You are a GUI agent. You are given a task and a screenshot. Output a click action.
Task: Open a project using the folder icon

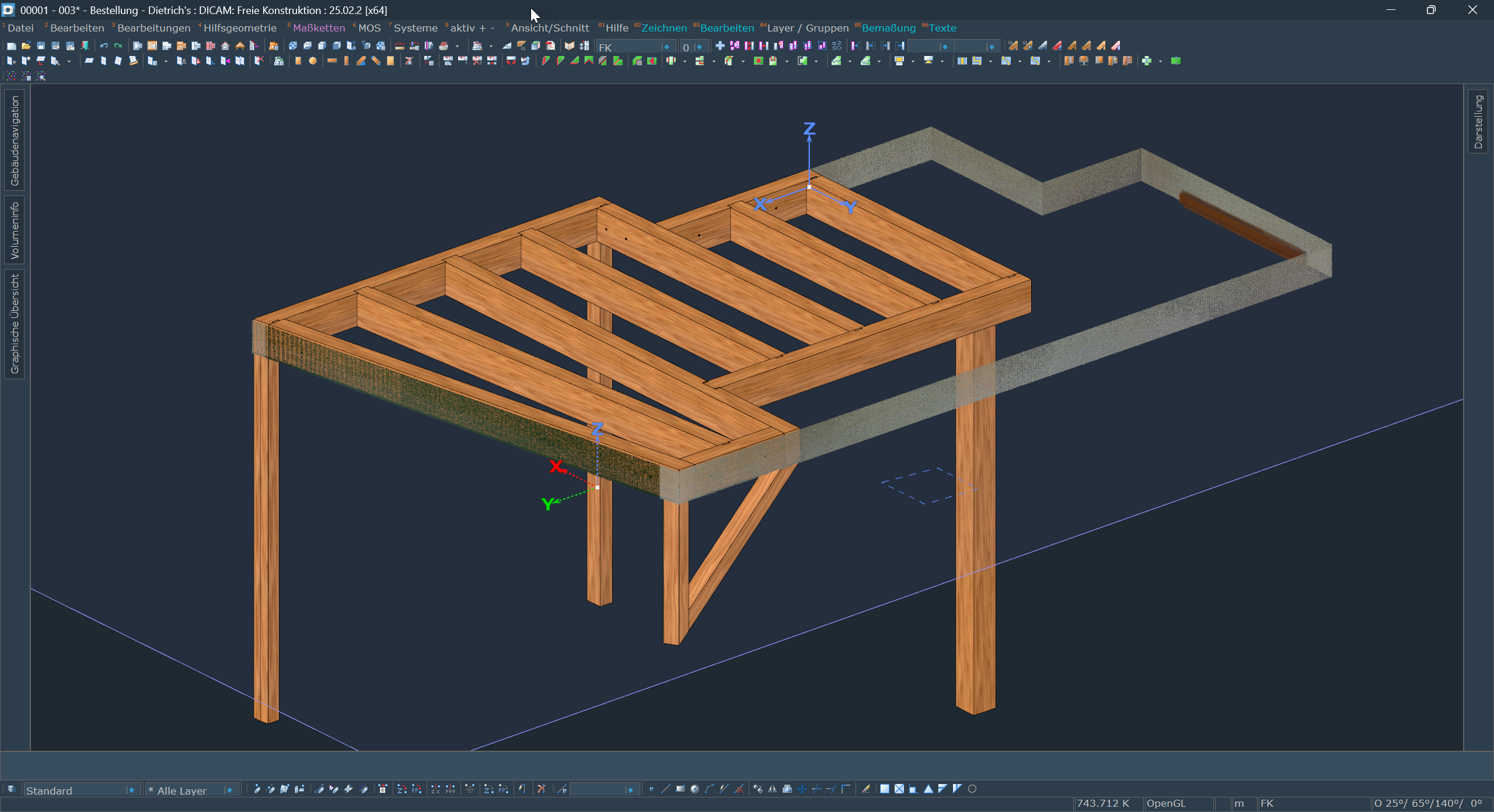(x=26, y=45)
